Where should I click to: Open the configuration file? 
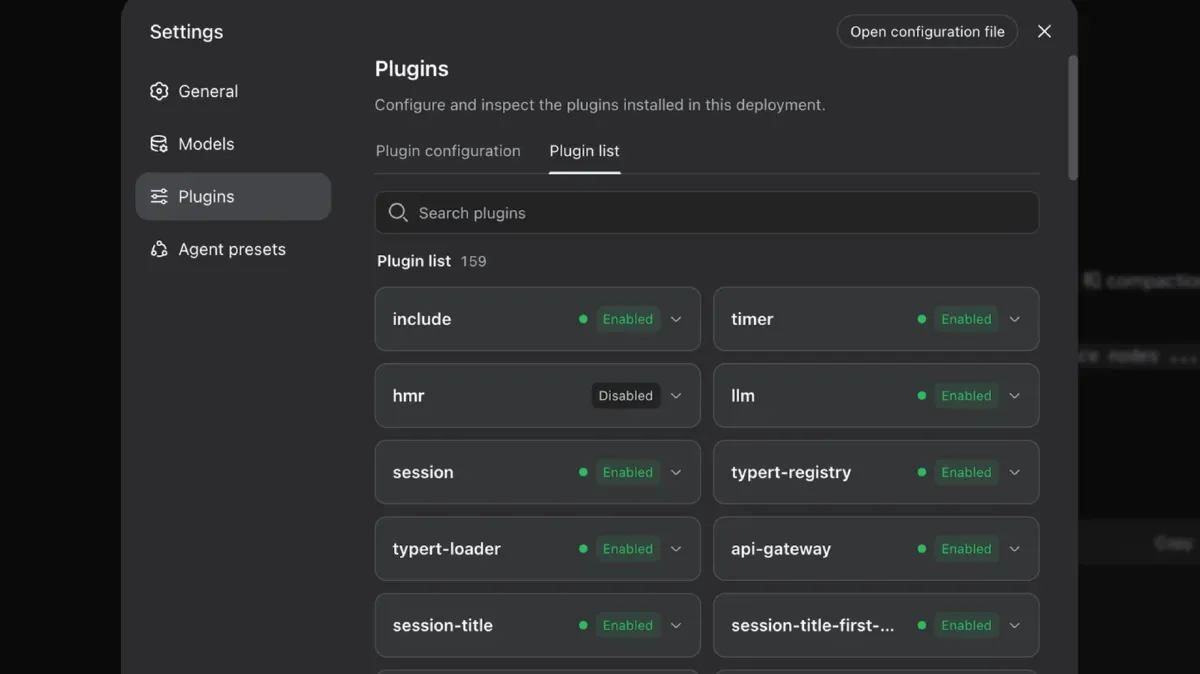927,32
